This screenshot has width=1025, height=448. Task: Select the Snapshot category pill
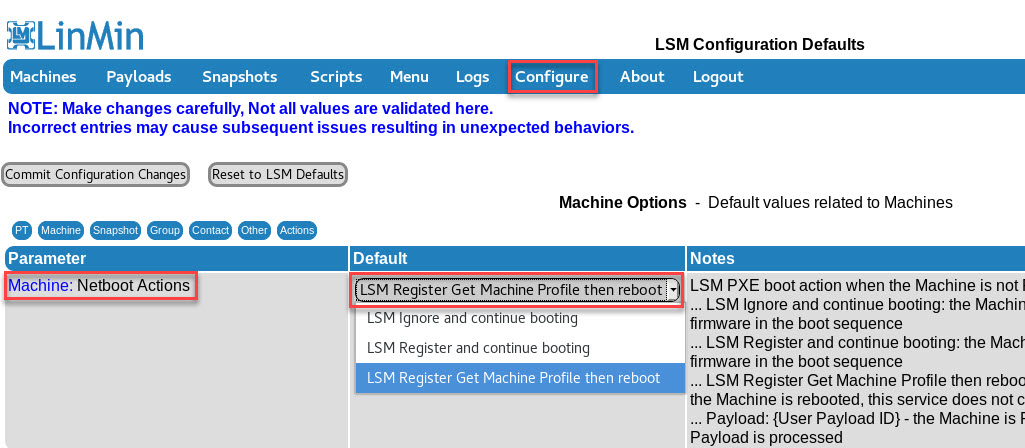pyautogui.click(x=114, y=230)
